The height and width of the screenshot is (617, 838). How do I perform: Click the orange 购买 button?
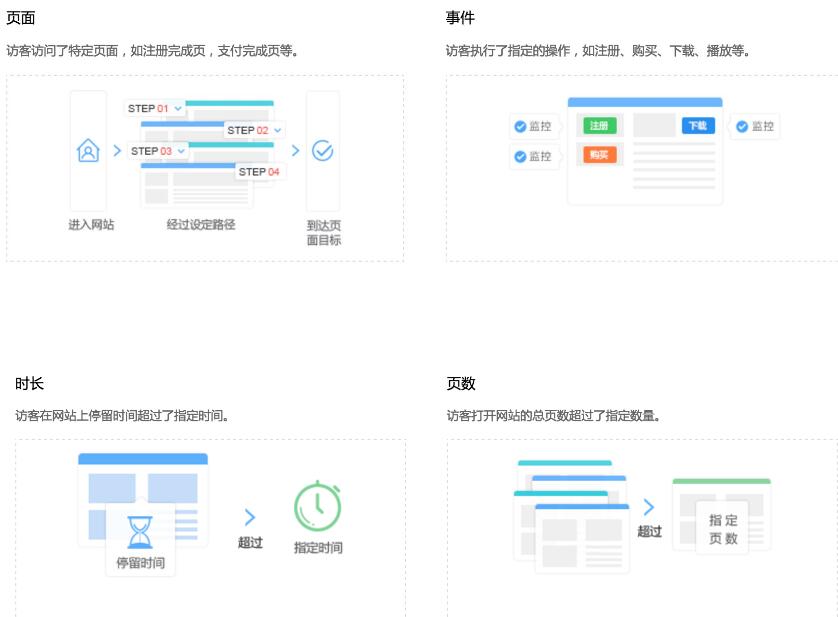point(599,155)
